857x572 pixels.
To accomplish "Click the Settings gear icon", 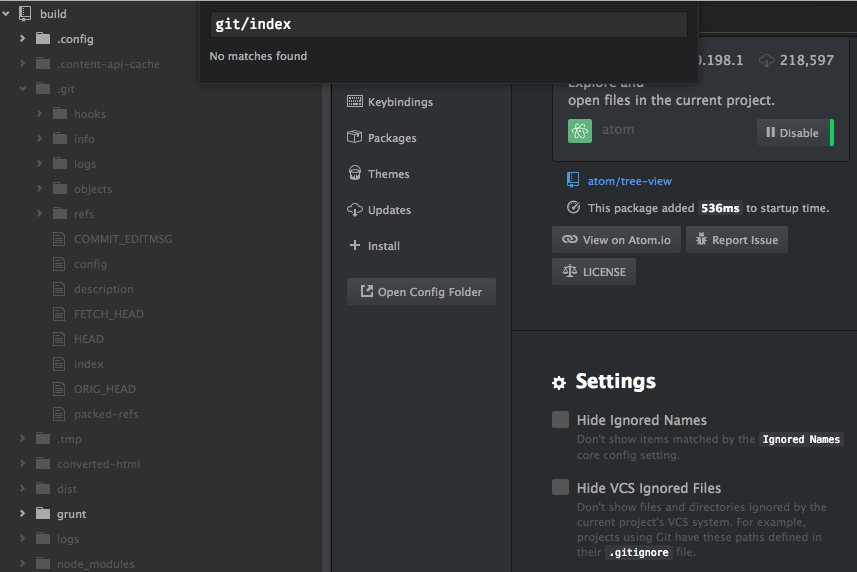I will [x=559, y=383].
